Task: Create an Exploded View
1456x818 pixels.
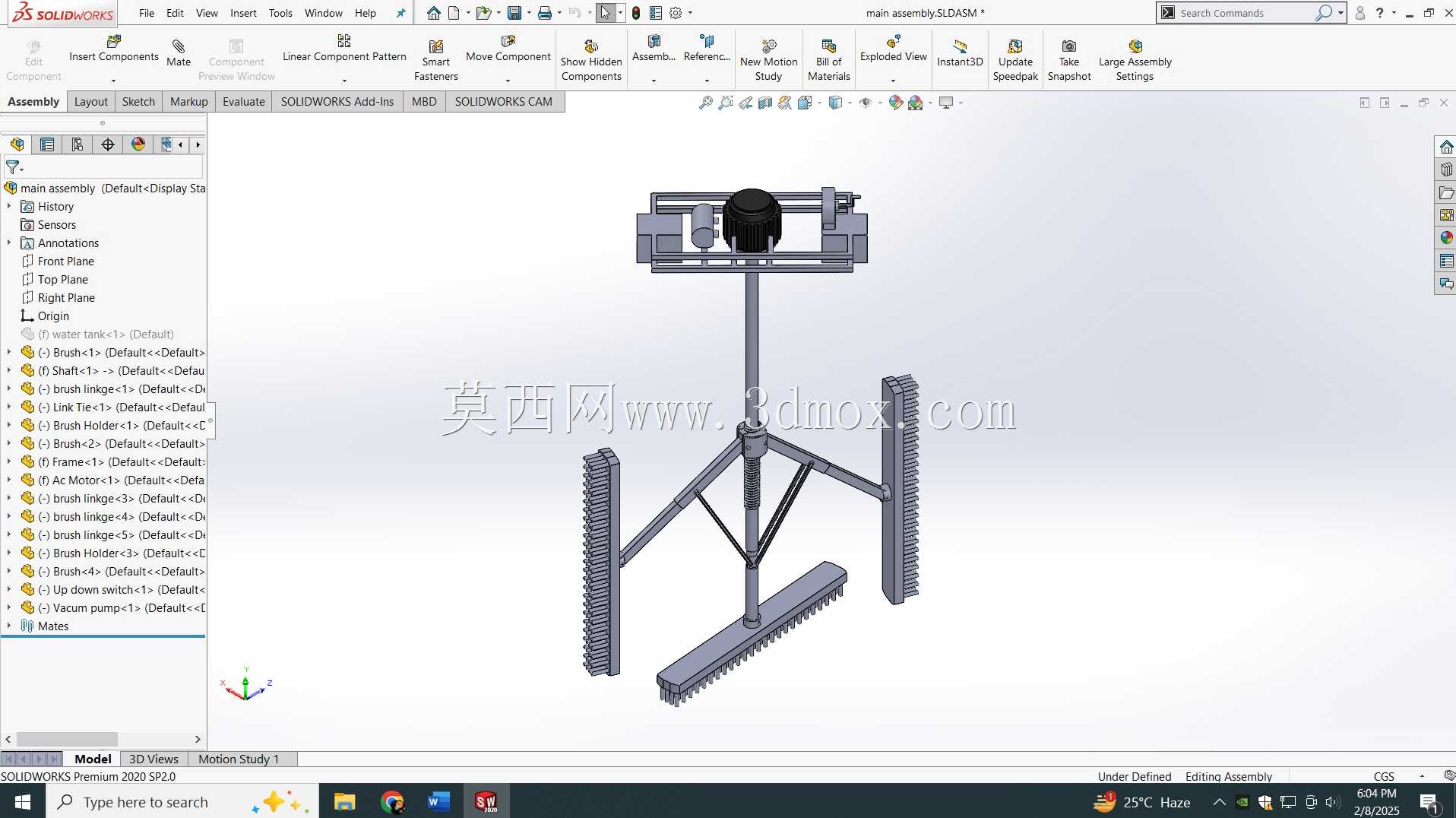Action: tap(893, 49)
